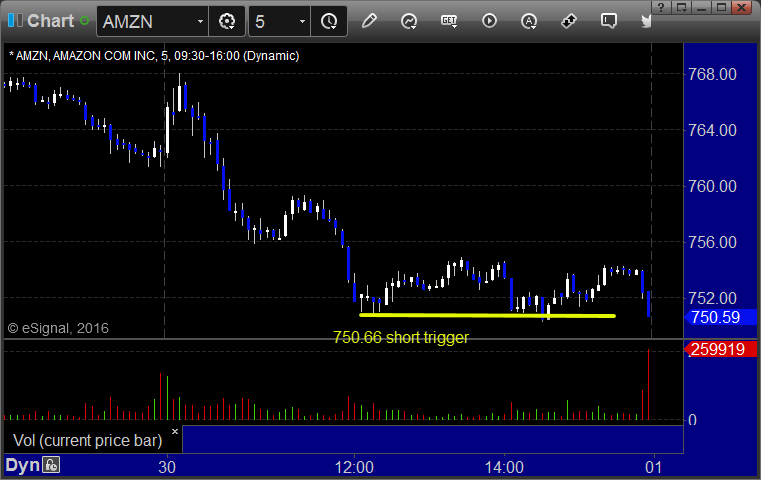Click the Twitter bird icon

click(x=645, y=21)
